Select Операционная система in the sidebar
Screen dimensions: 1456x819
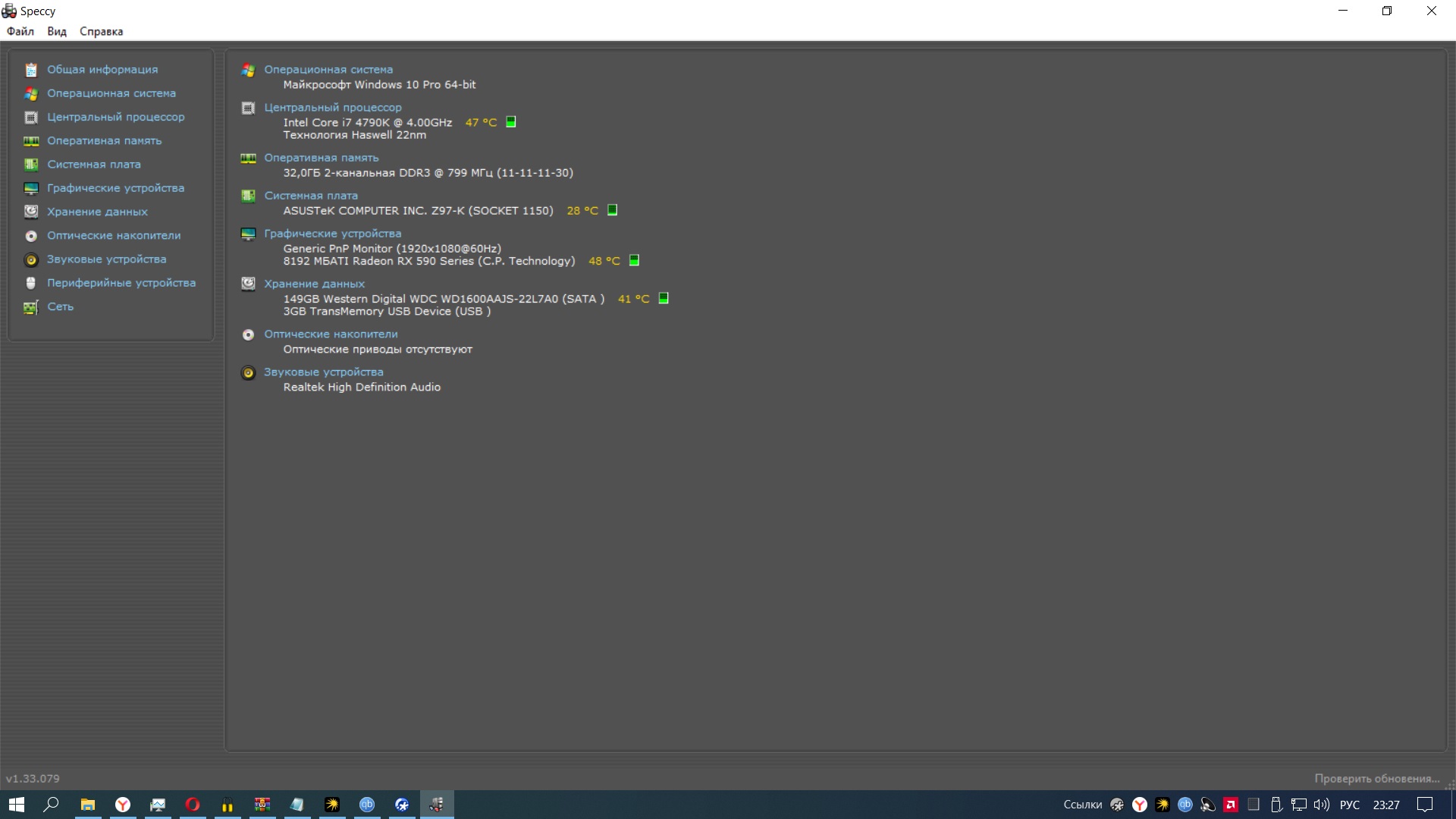coord(111,93)
